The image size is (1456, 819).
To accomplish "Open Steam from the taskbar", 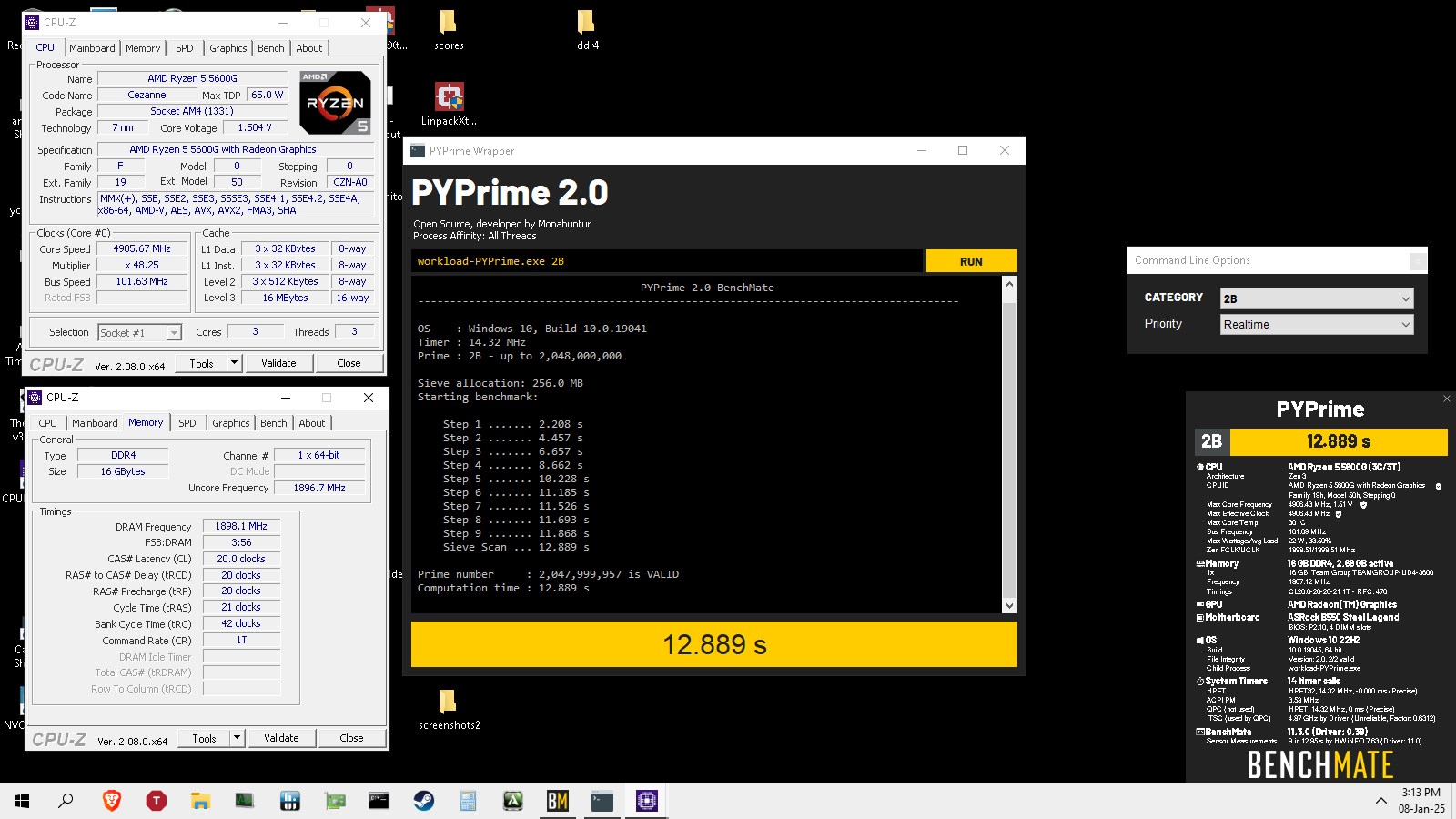I will pos(424,801).
